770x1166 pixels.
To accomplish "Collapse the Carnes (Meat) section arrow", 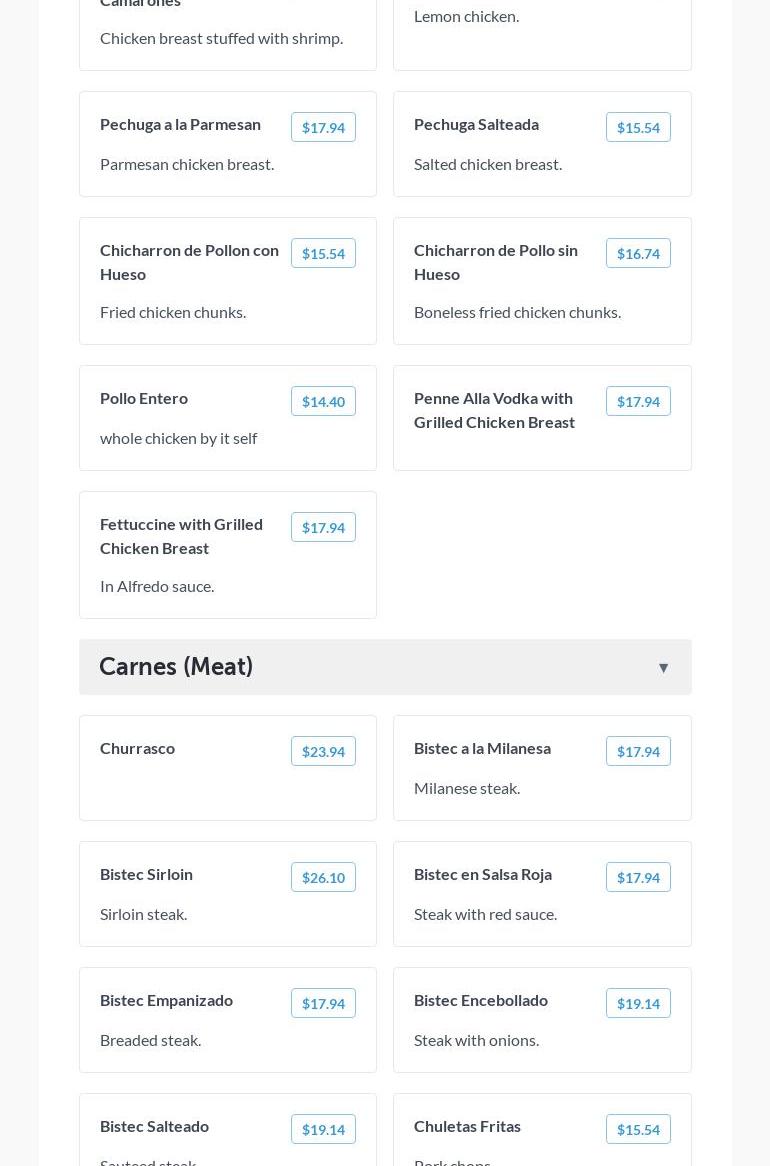I will tap(663, 668).
